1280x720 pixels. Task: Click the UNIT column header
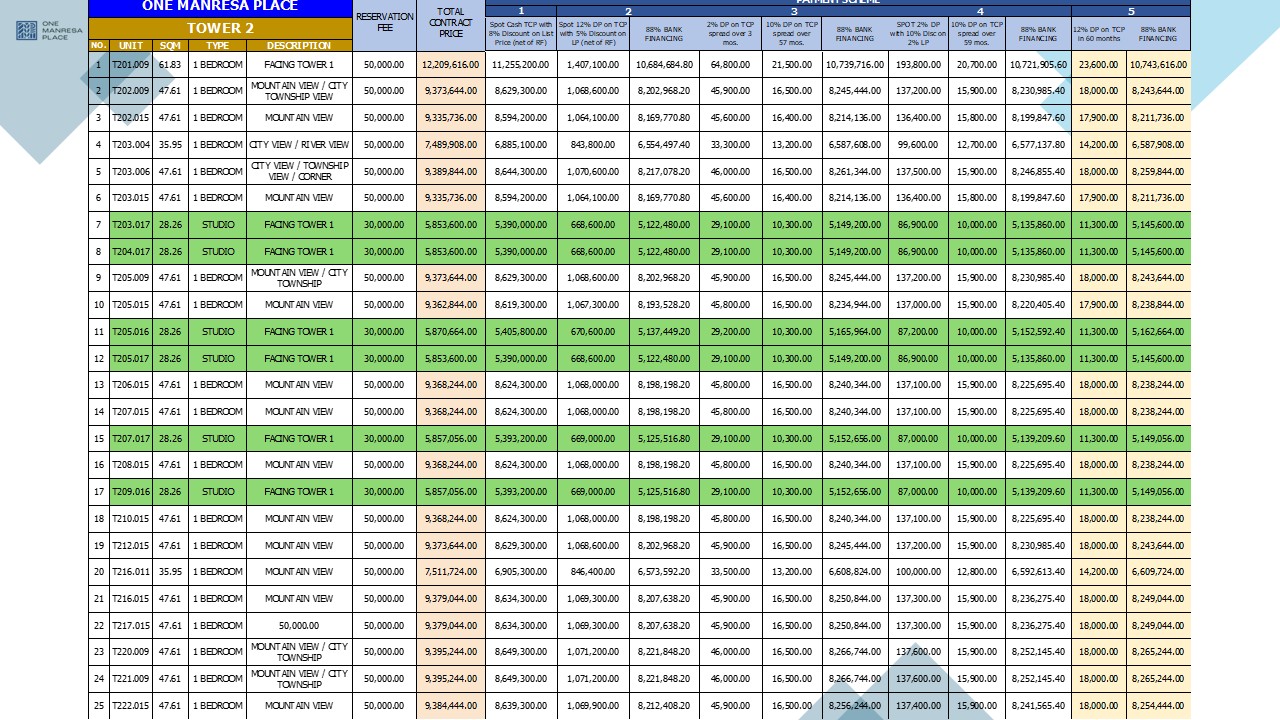(x=131, y=45)
